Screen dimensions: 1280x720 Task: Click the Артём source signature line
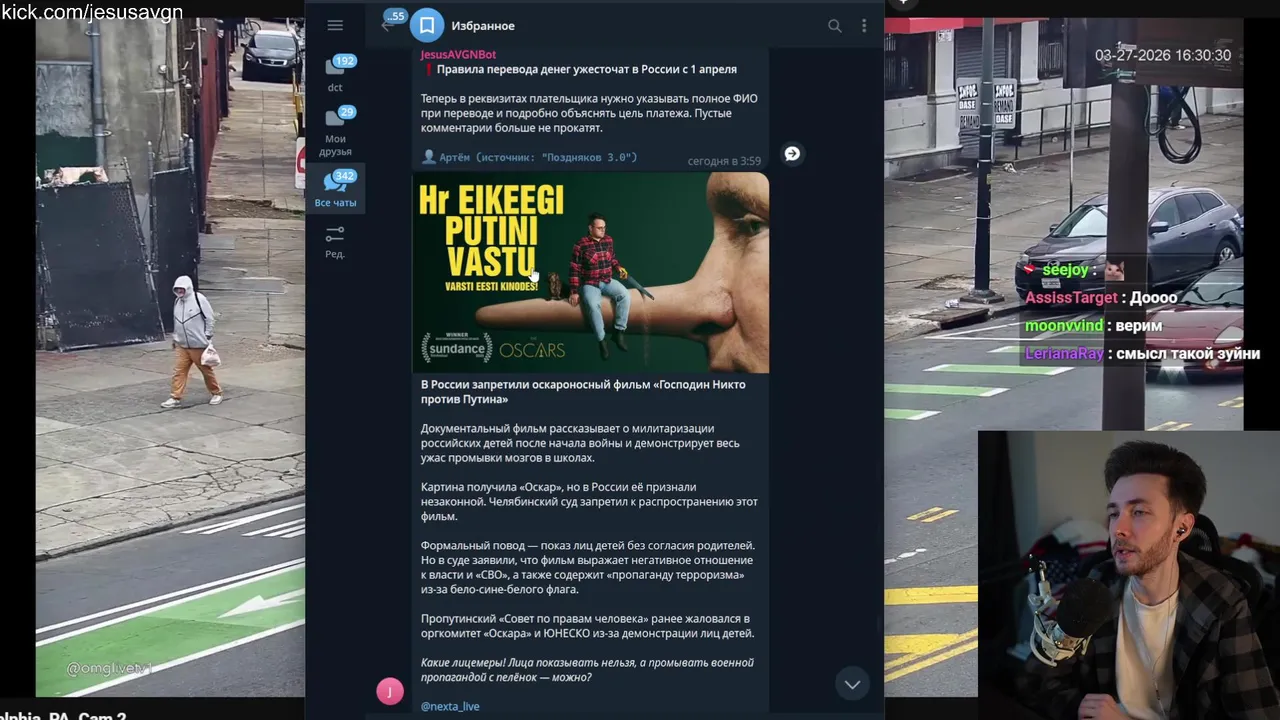click(x=529, y=157)
